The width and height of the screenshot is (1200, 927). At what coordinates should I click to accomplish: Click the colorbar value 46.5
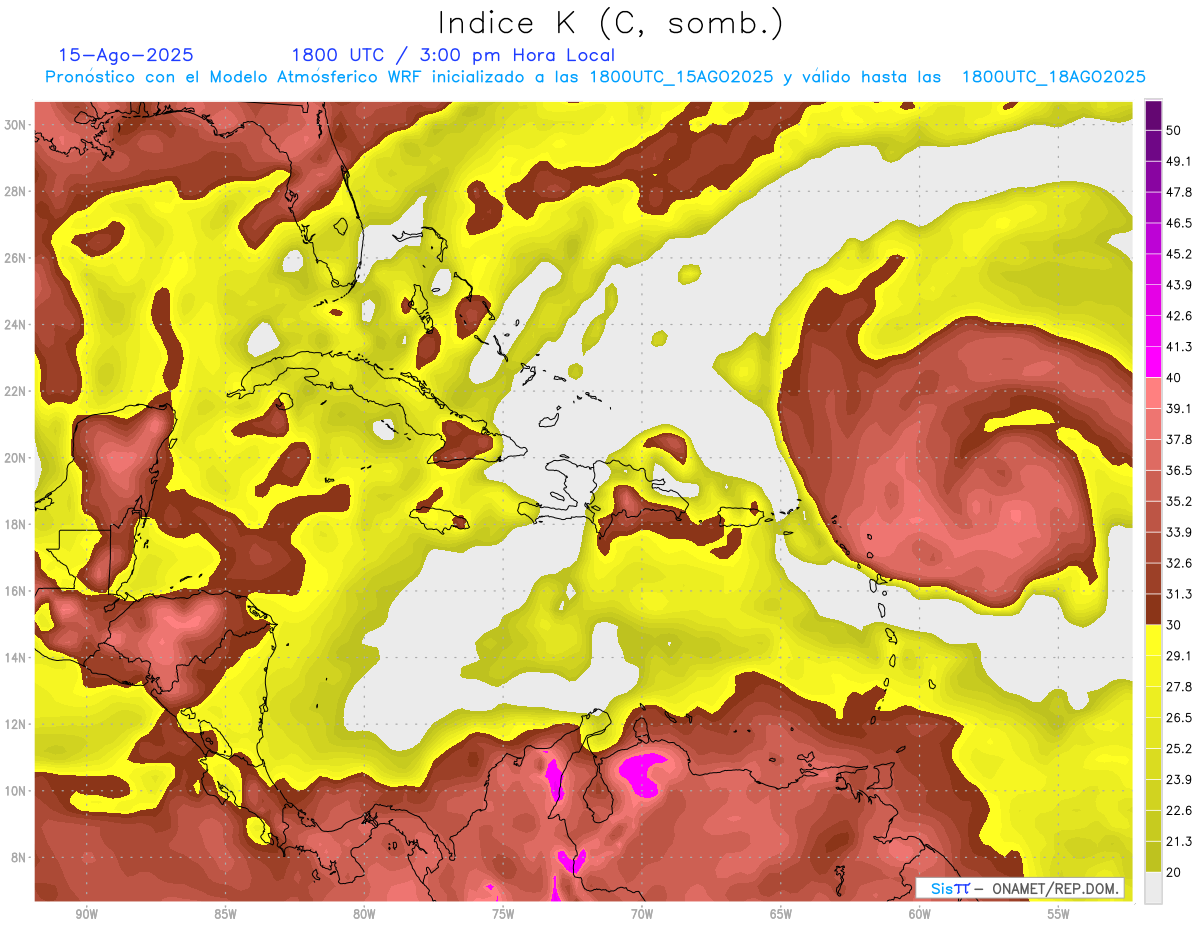1179,223
